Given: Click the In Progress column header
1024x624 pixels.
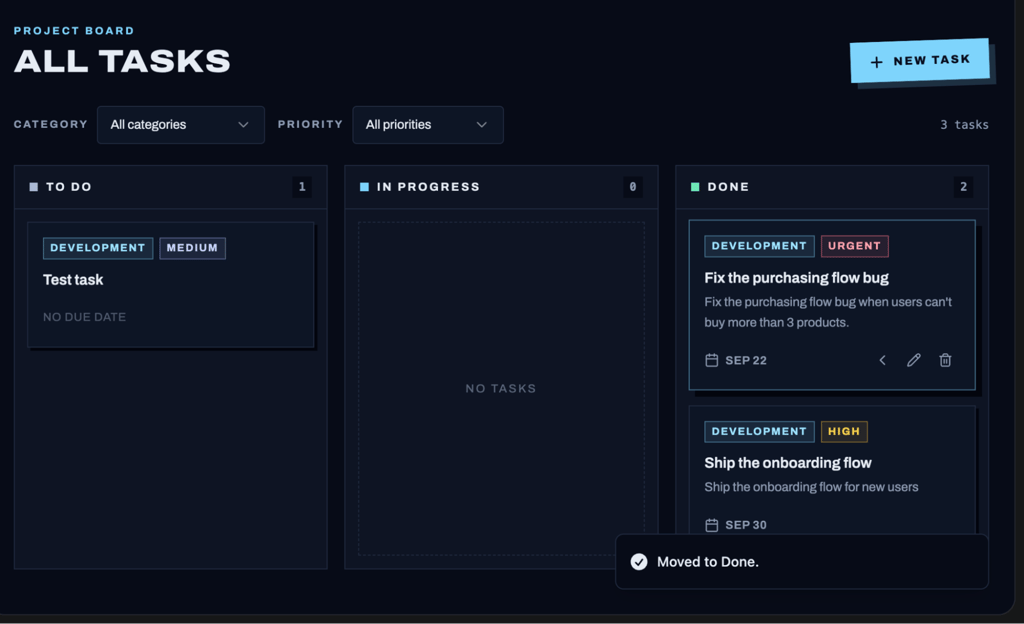Looking at the screenshot, I should point(502,187).
